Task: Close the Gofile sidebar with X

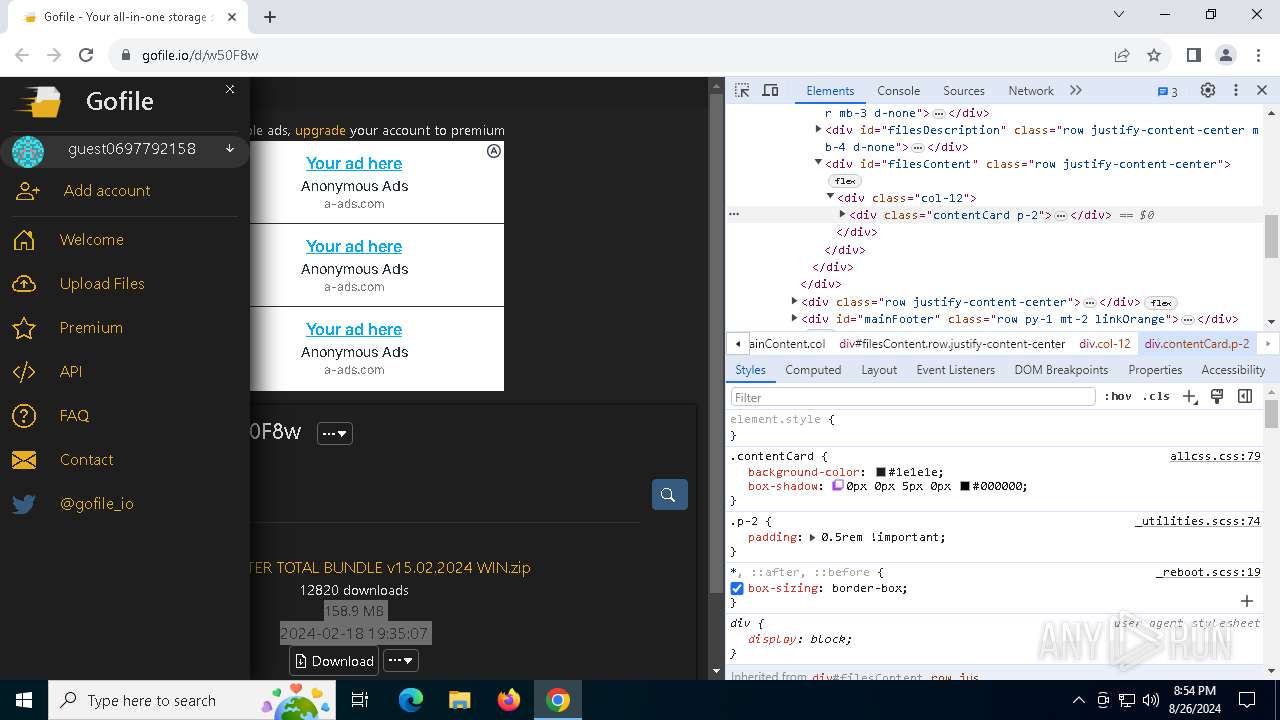Action: 230,89
